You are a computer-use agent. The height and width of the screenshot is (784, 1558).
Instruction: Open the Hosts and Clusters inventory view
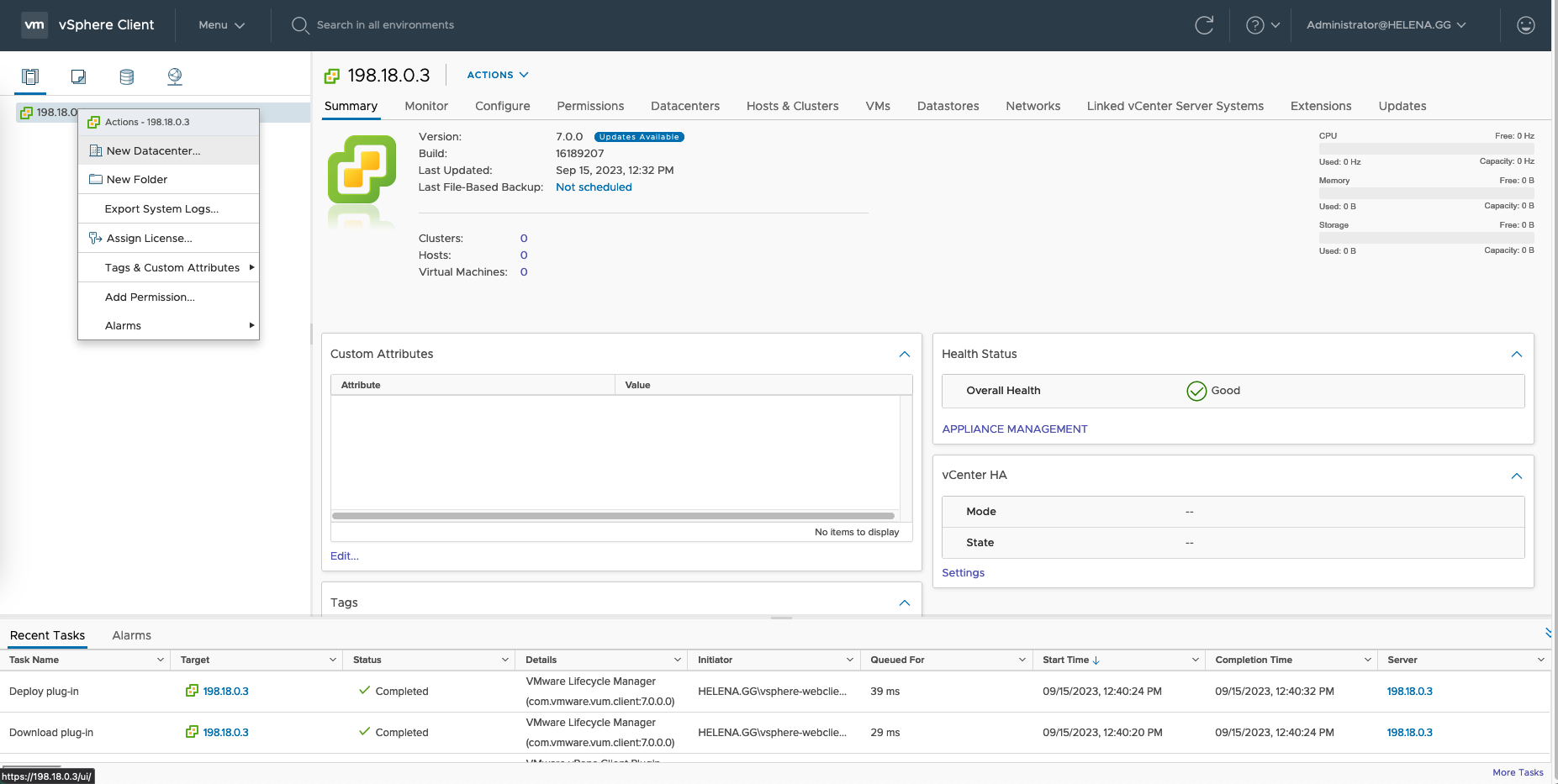click(x=30, y=77)
